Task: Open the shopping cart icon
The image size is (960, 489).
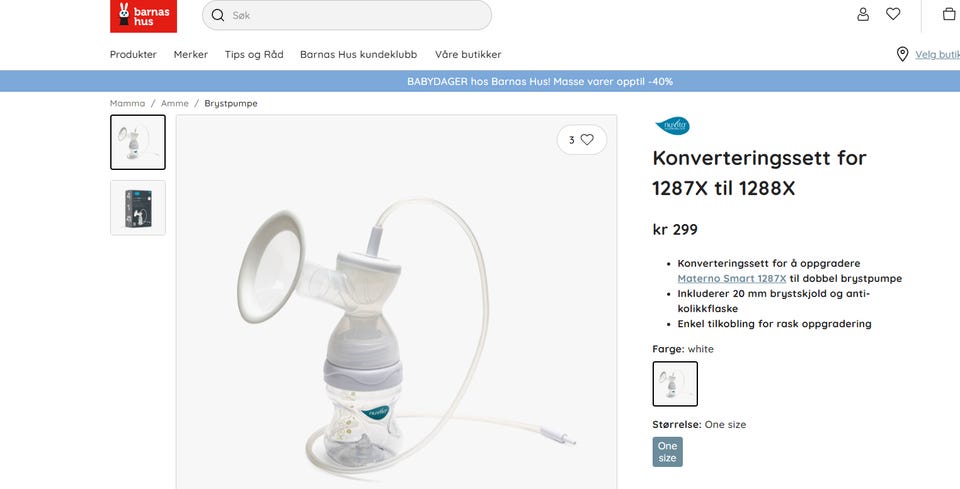Action: coord(950,14)
